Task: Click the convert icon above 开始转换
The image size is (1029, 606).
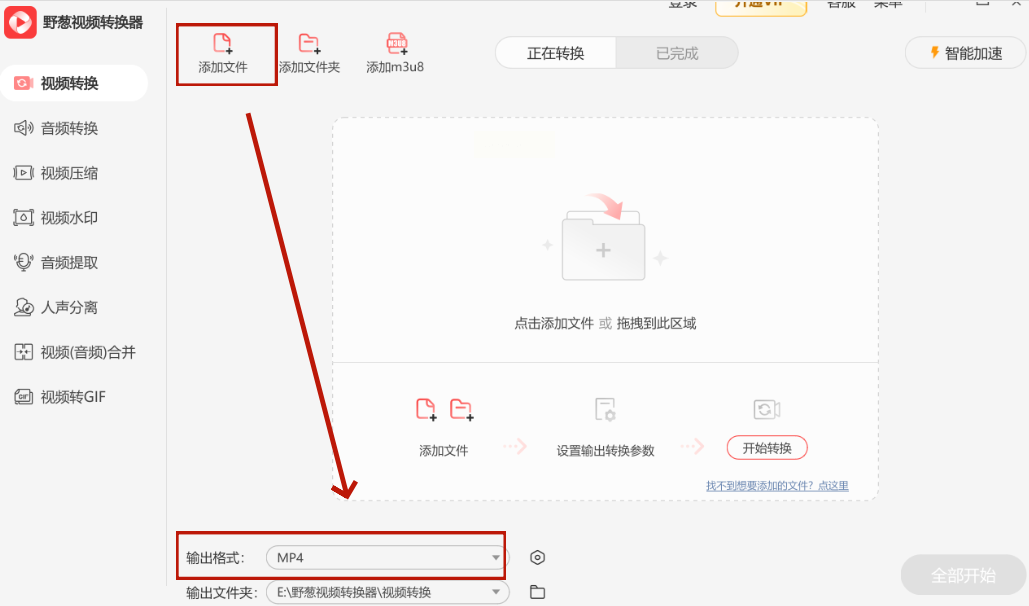Action: pos(766,409)
